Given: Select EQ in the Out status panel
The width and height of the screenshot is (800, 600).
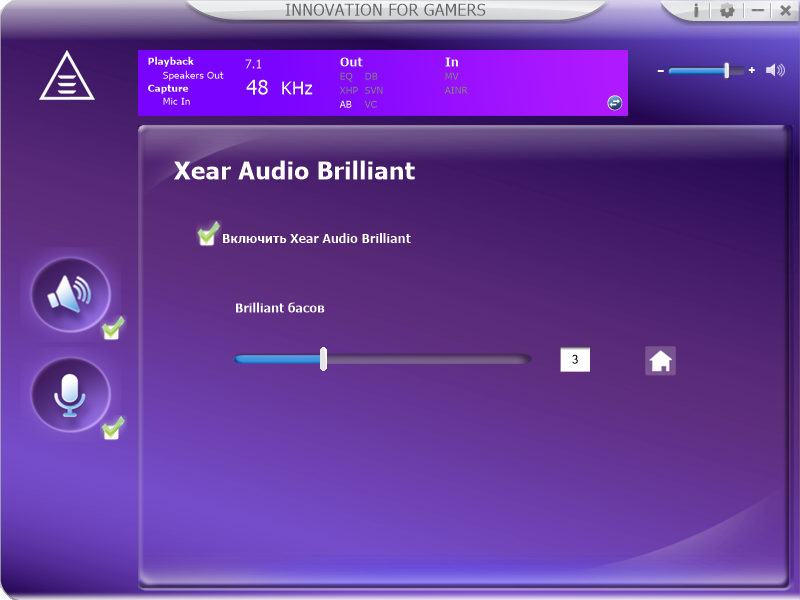Looking at the screenshot, I should click(x=346, y=77).
